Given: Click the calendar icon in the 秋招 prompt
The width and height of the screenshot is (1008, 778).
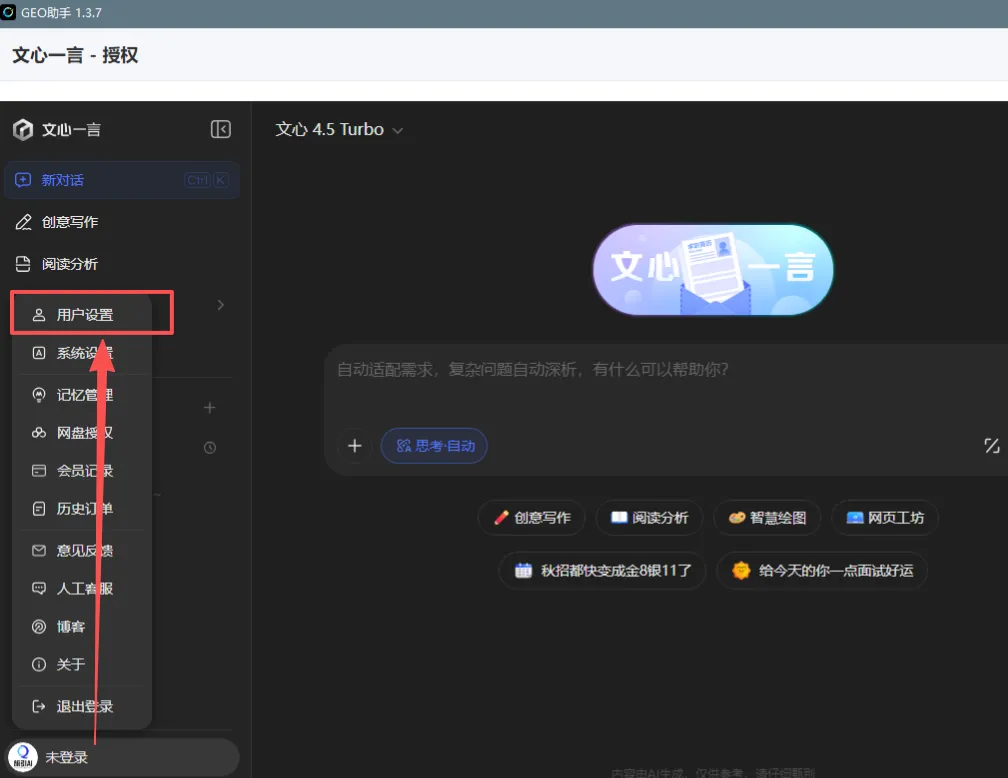Looking at the screenshot, I should point(523,570).
